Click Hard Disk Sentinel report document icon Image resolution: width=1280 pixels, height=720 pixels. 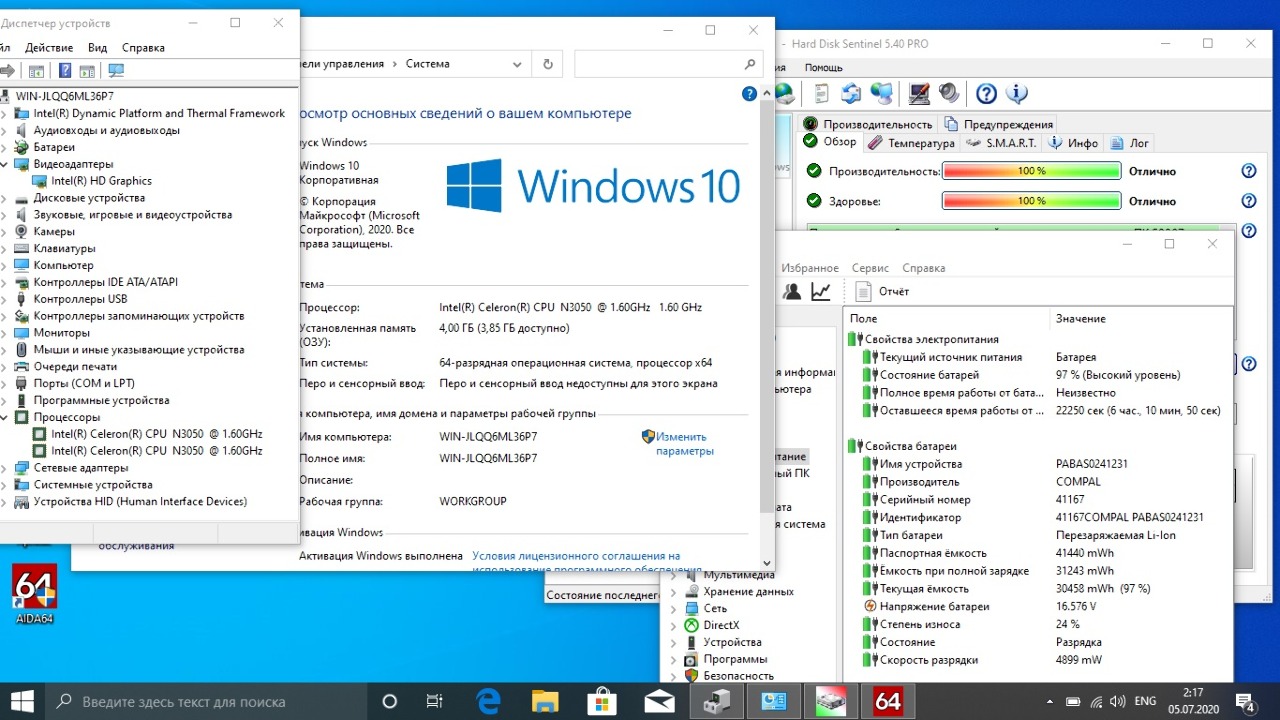(x=822, y=93)
